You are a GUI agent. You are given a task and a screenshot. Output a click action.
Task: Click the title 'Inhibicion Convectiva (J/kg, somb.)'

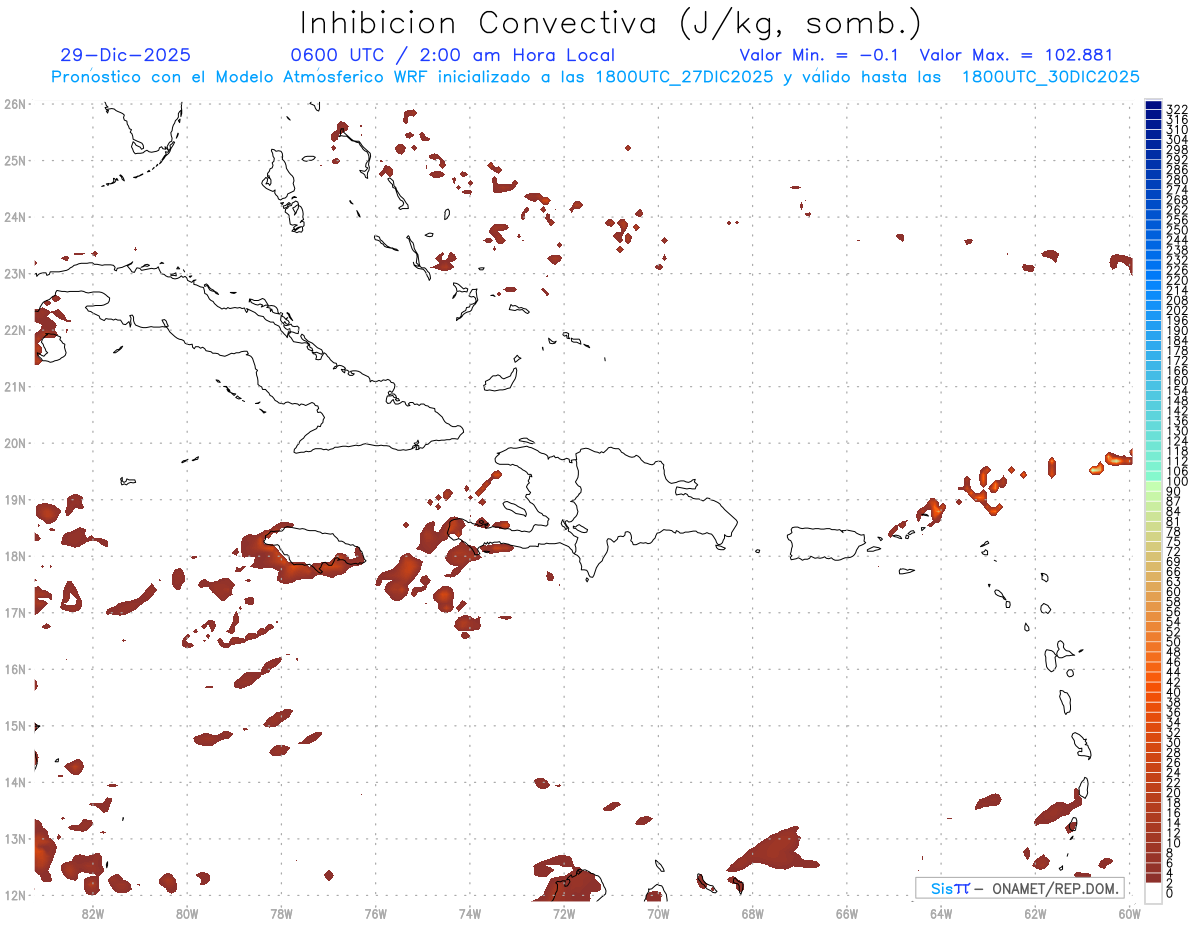(610, 24)
